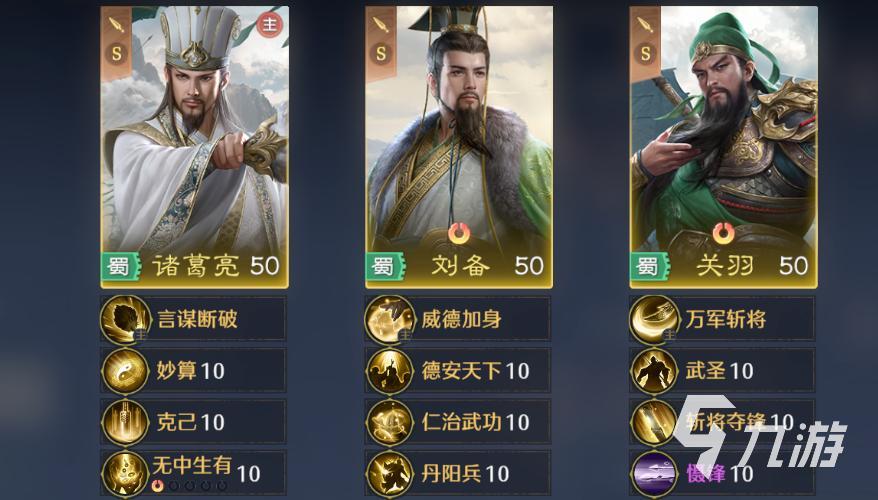
Task: Open the purple 慑锋 skill icon
Action: [653, 474]
